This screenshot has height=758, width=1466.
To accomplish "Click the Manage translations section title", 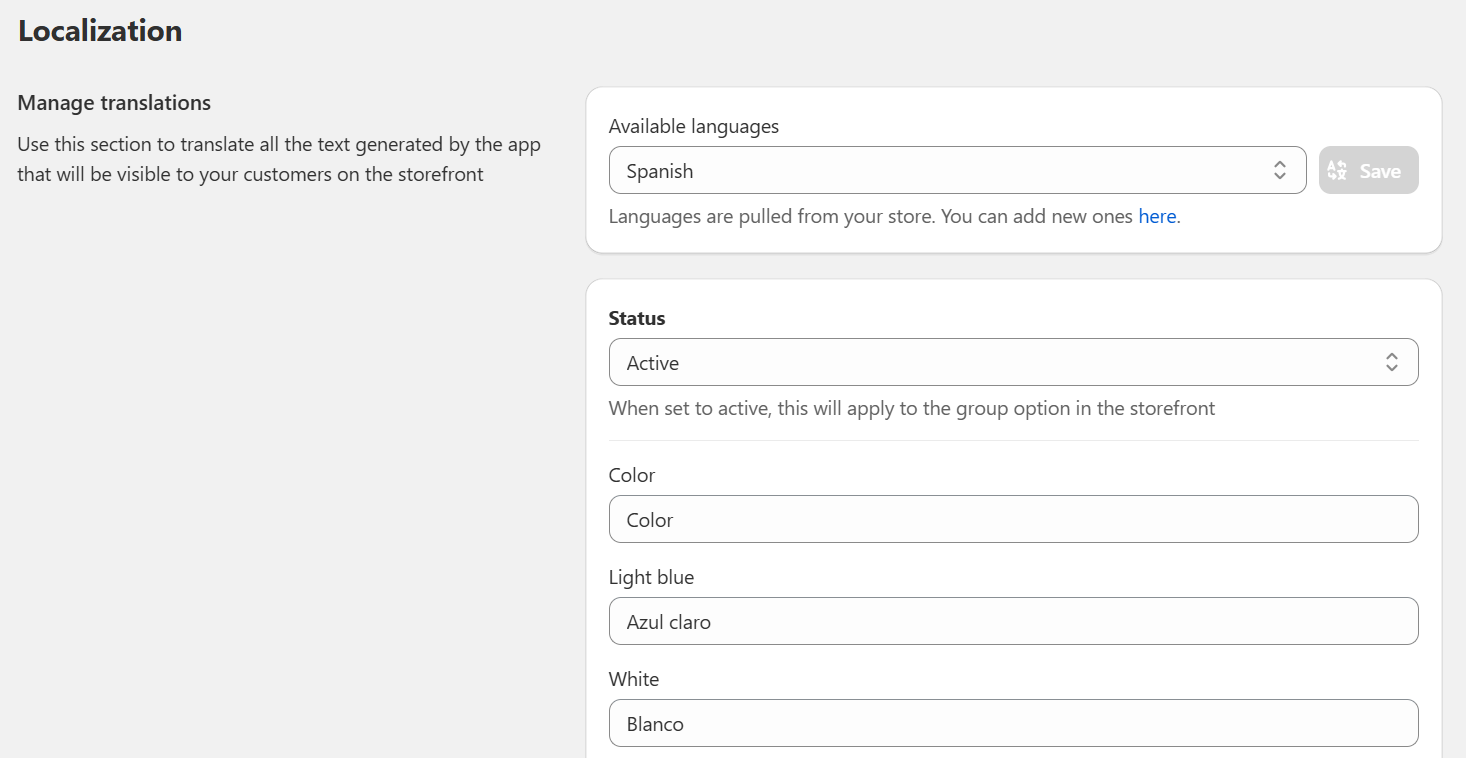I will tap(114, 103).
